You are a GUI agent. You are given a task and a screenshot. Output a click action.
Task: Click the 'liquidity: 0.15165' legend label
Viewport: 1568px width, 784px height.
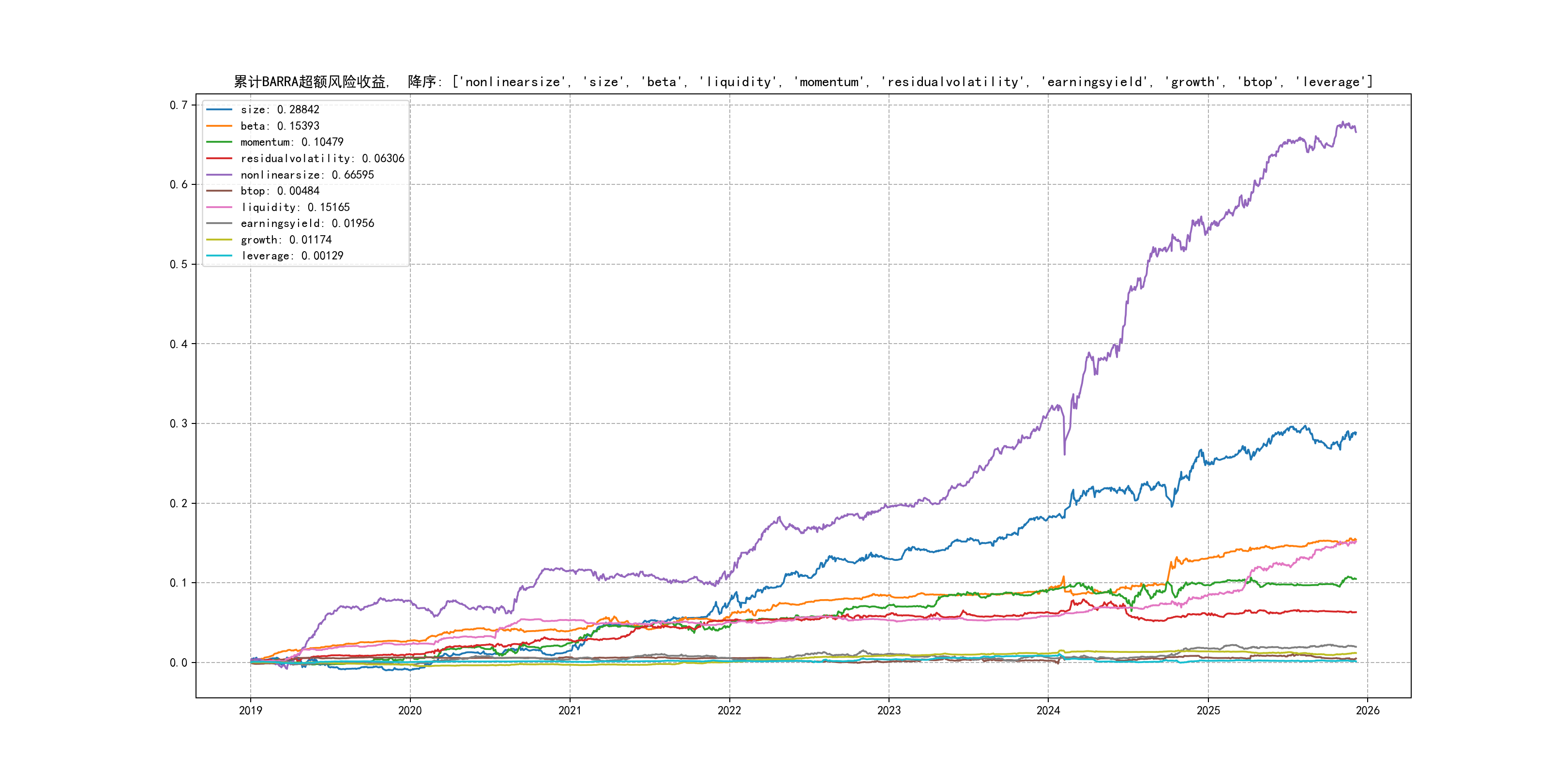[x=295, y=207]
